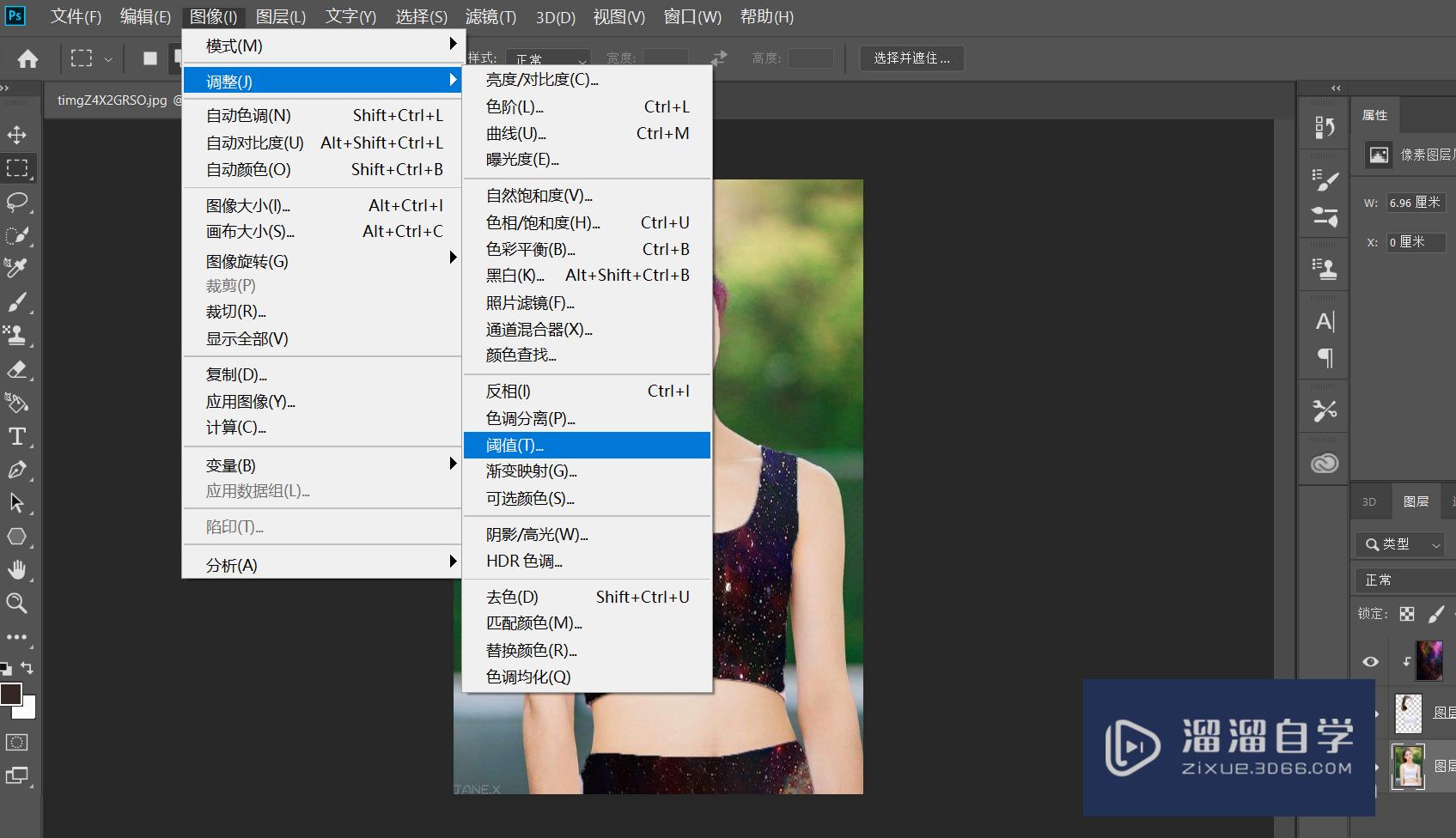
Task: Select the Clone Stamp tool
Action: 16,336
